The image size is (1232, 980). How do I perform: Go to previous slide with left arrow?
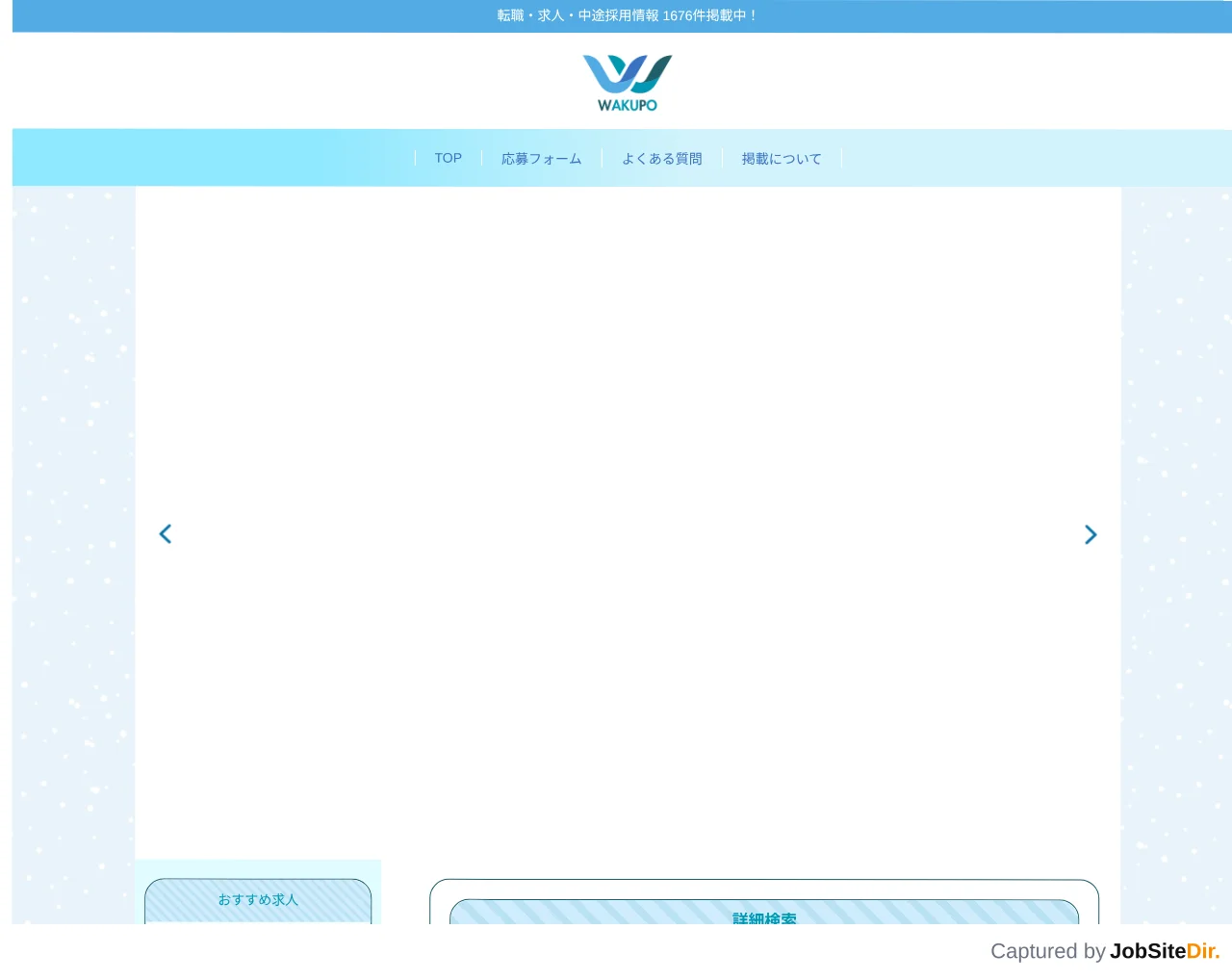[166, 534]
